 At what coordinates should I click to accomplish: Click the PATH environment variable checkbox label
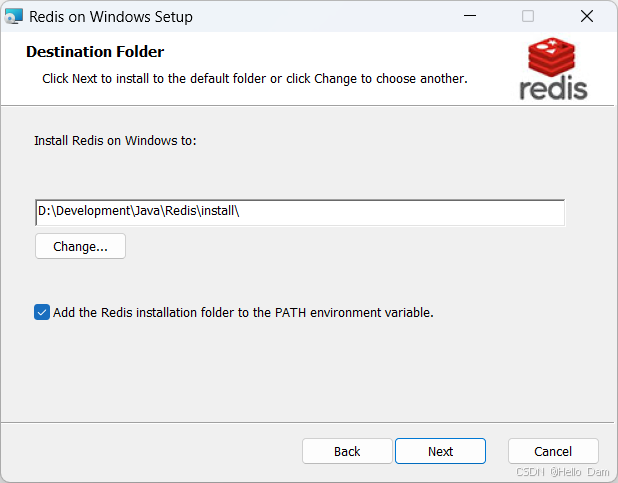click(243, 312)
